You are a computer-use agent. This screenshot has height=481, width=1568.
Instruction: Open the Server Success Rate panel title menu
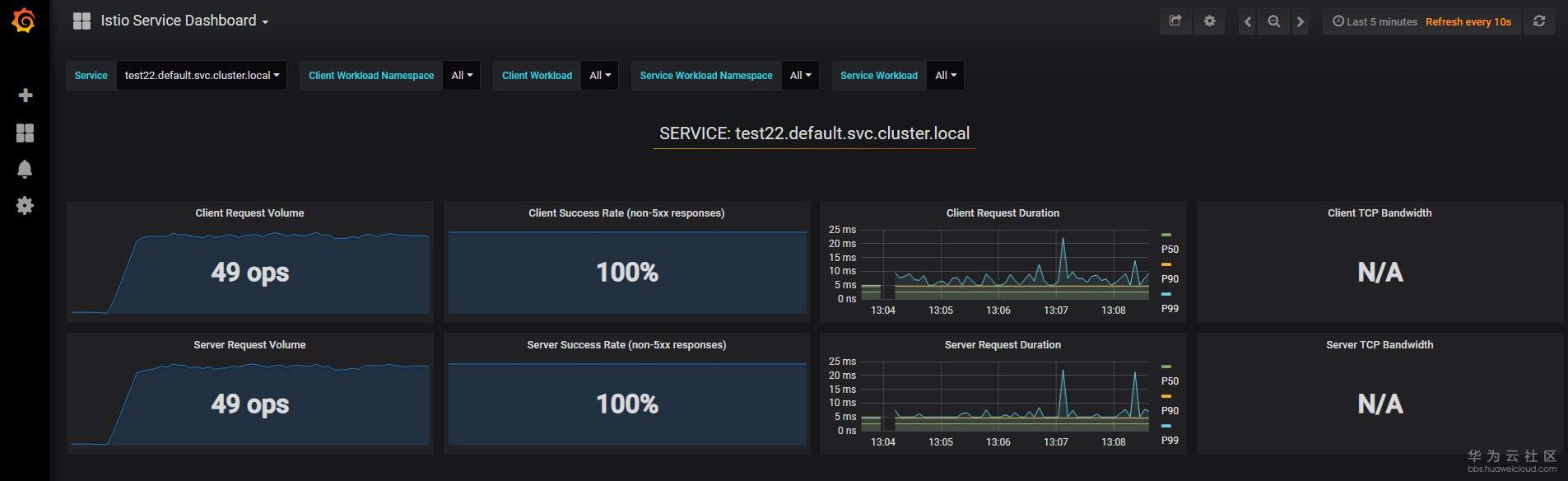[x=626, y=344]
